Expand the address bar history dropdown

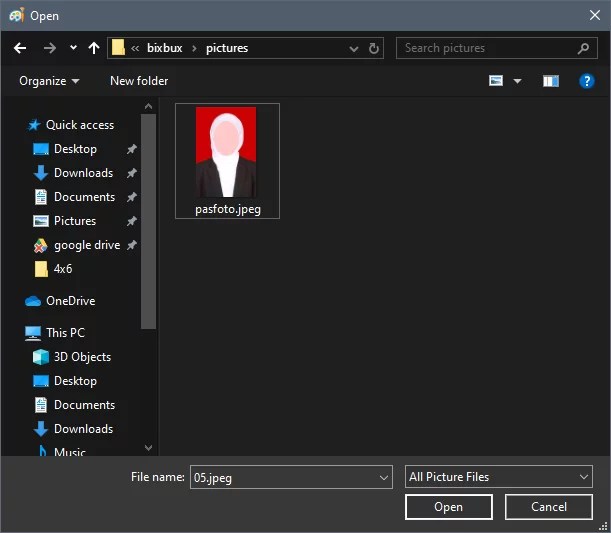(x=354, y=49)
